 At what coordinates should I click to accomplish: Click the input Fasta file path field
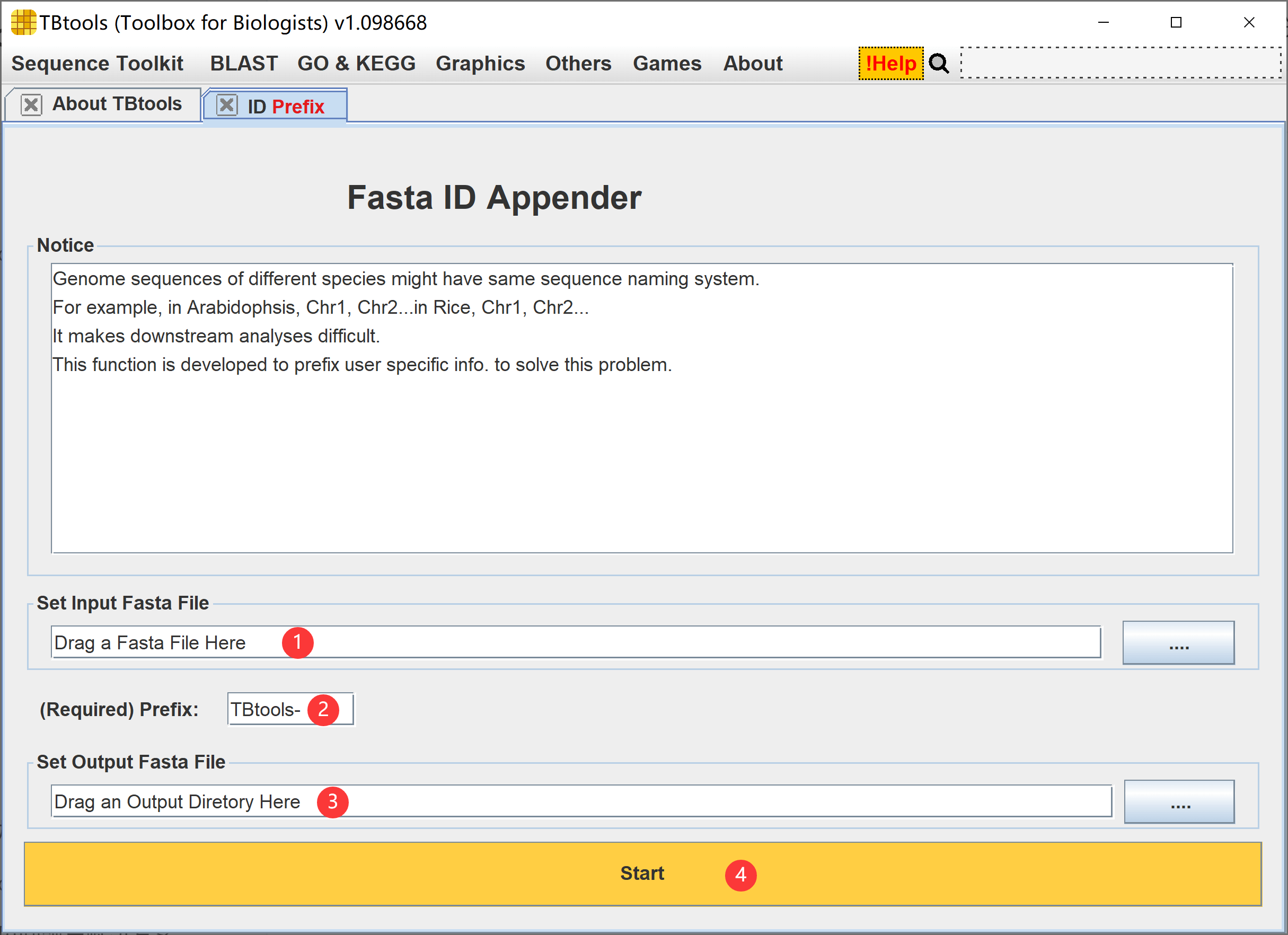576,642
